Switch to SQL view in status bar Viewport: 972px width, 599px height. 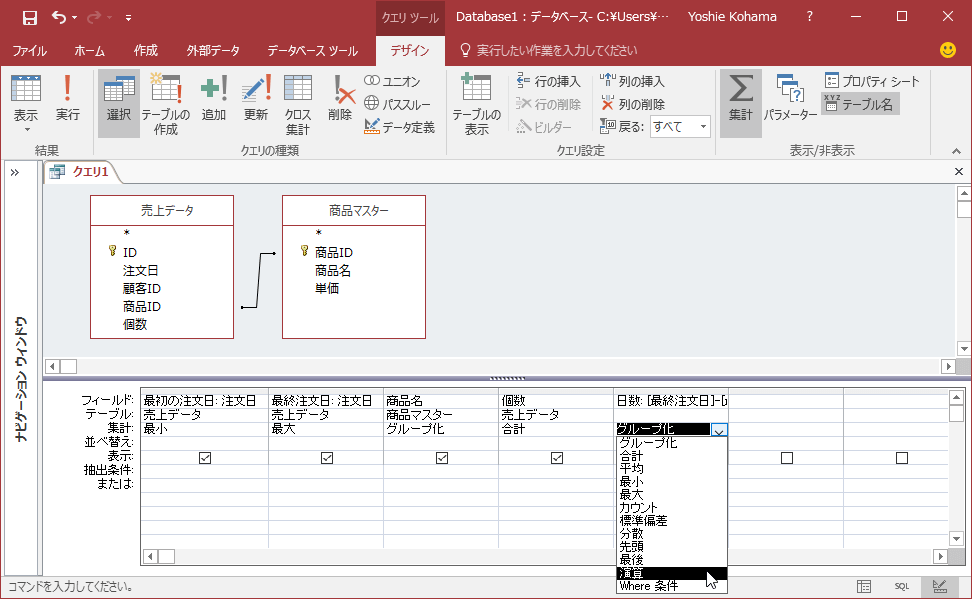coord(902,587)
